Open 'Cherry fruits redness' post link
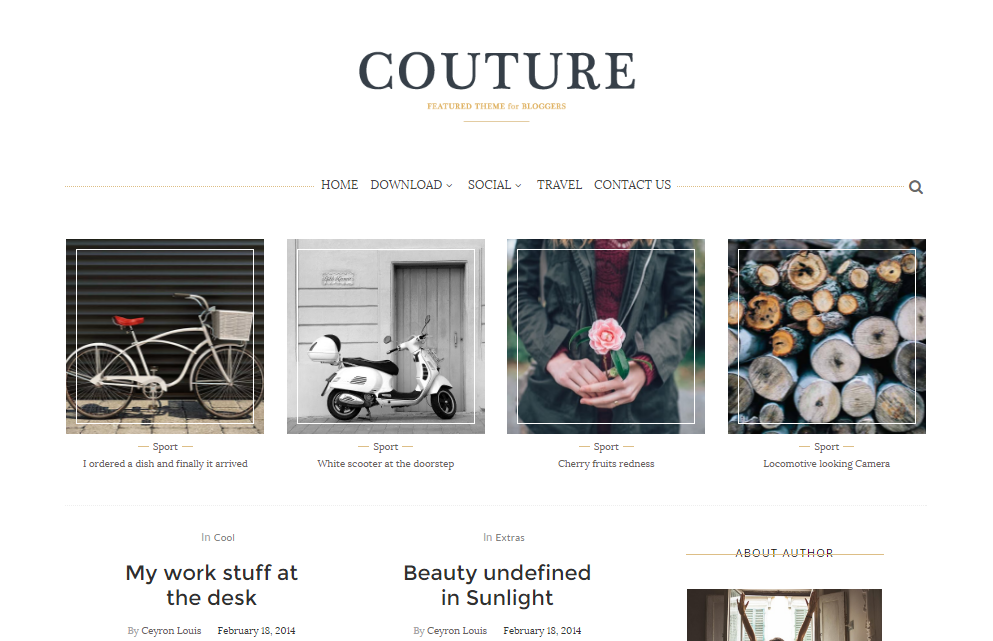The height and width of the screenshot is (641, 993). click(606, 464)
